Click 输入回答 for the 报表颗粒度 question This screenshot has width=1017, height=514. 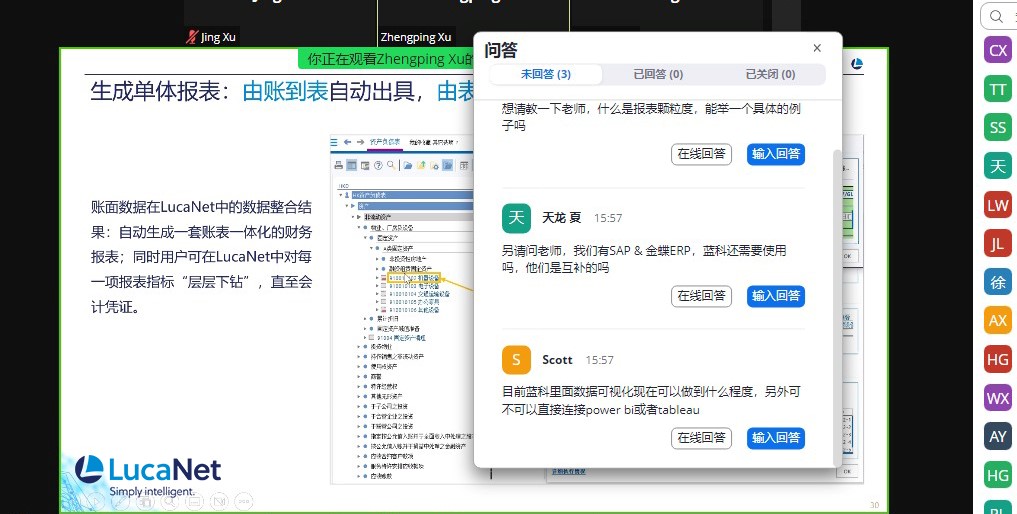pyautogui.click(x=776, y=154)
